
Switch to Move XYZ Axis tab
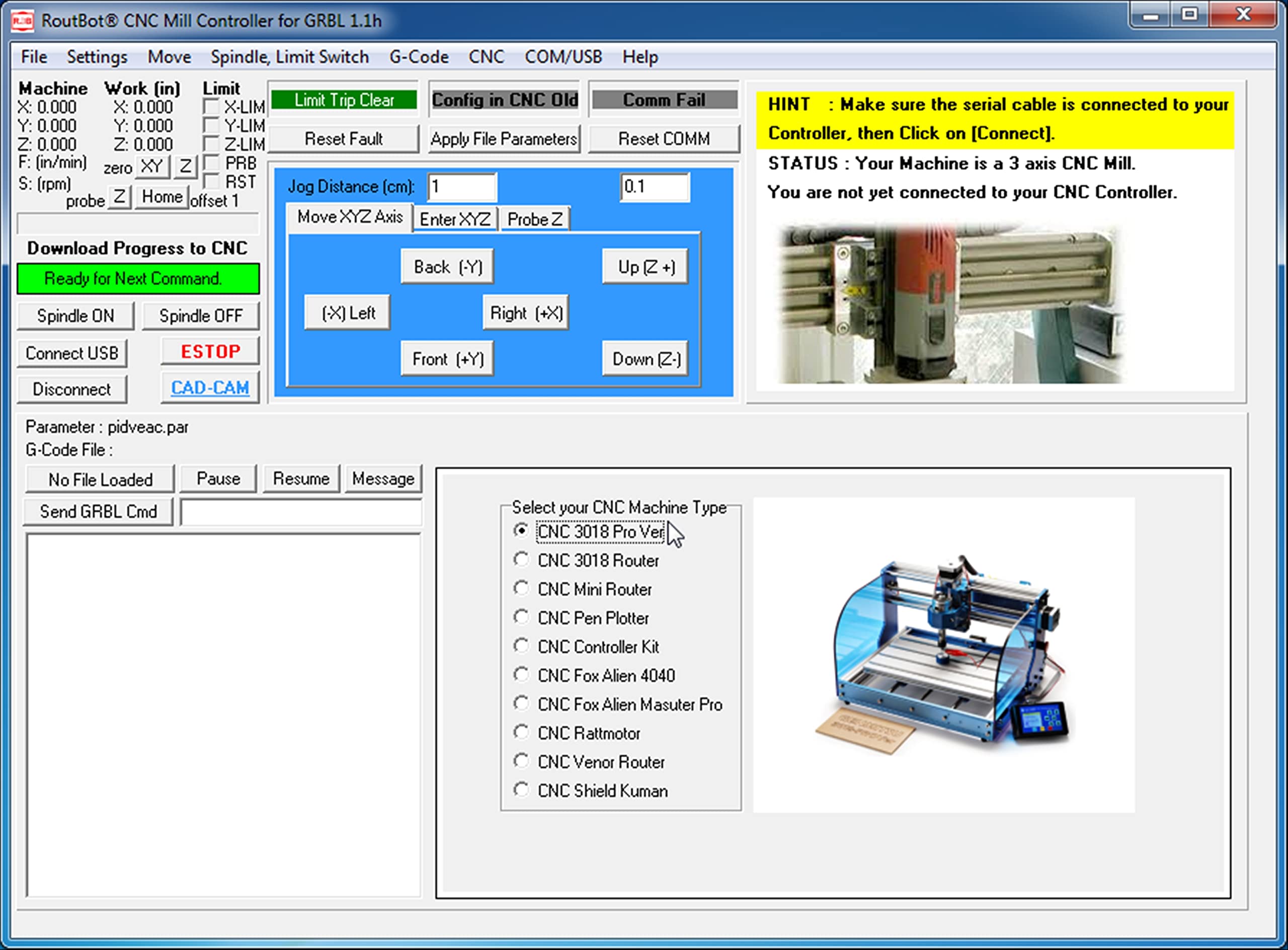tap(350, 217)
